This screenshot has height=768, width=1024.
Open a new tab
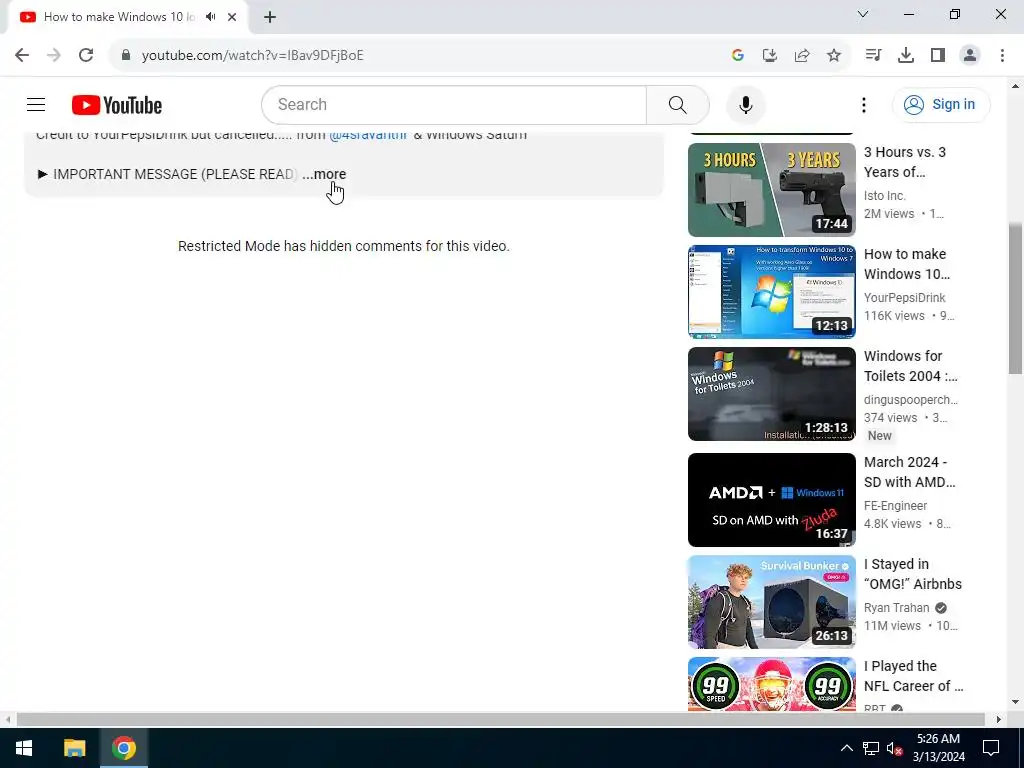[270, 17]
